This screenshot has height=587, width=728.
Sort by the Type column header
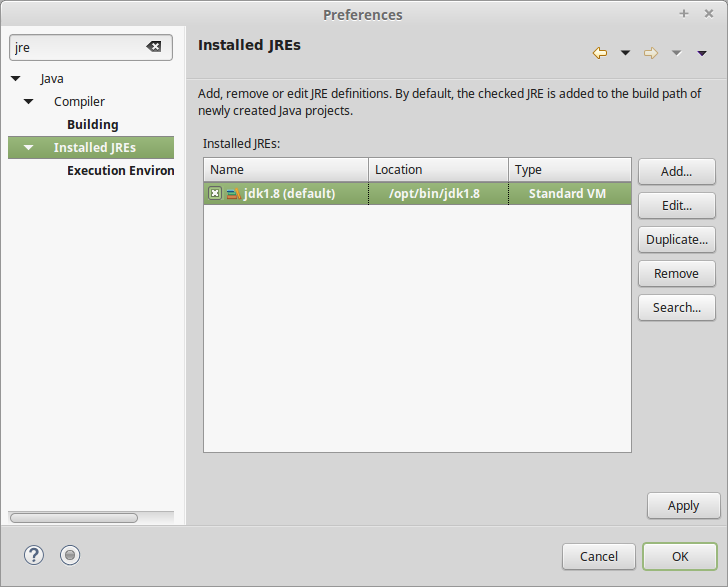point(570,170)
